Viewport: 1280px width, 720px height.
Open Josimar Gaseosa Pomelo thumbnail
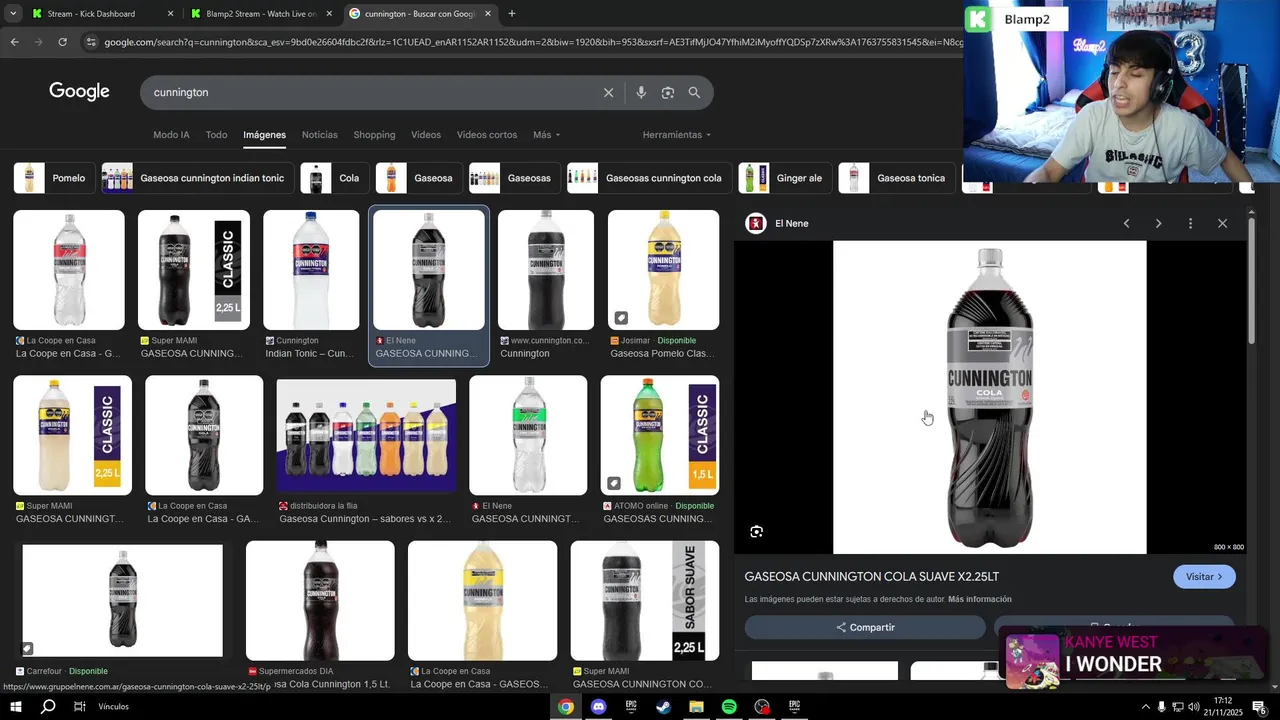click(664, 270)
